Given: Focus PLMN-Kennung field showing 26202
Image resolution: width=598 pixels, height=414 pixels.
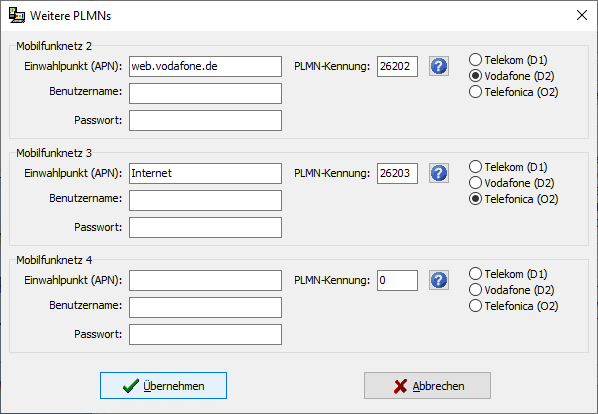Looking at the screenshot, I should click(x=397, y=66).
